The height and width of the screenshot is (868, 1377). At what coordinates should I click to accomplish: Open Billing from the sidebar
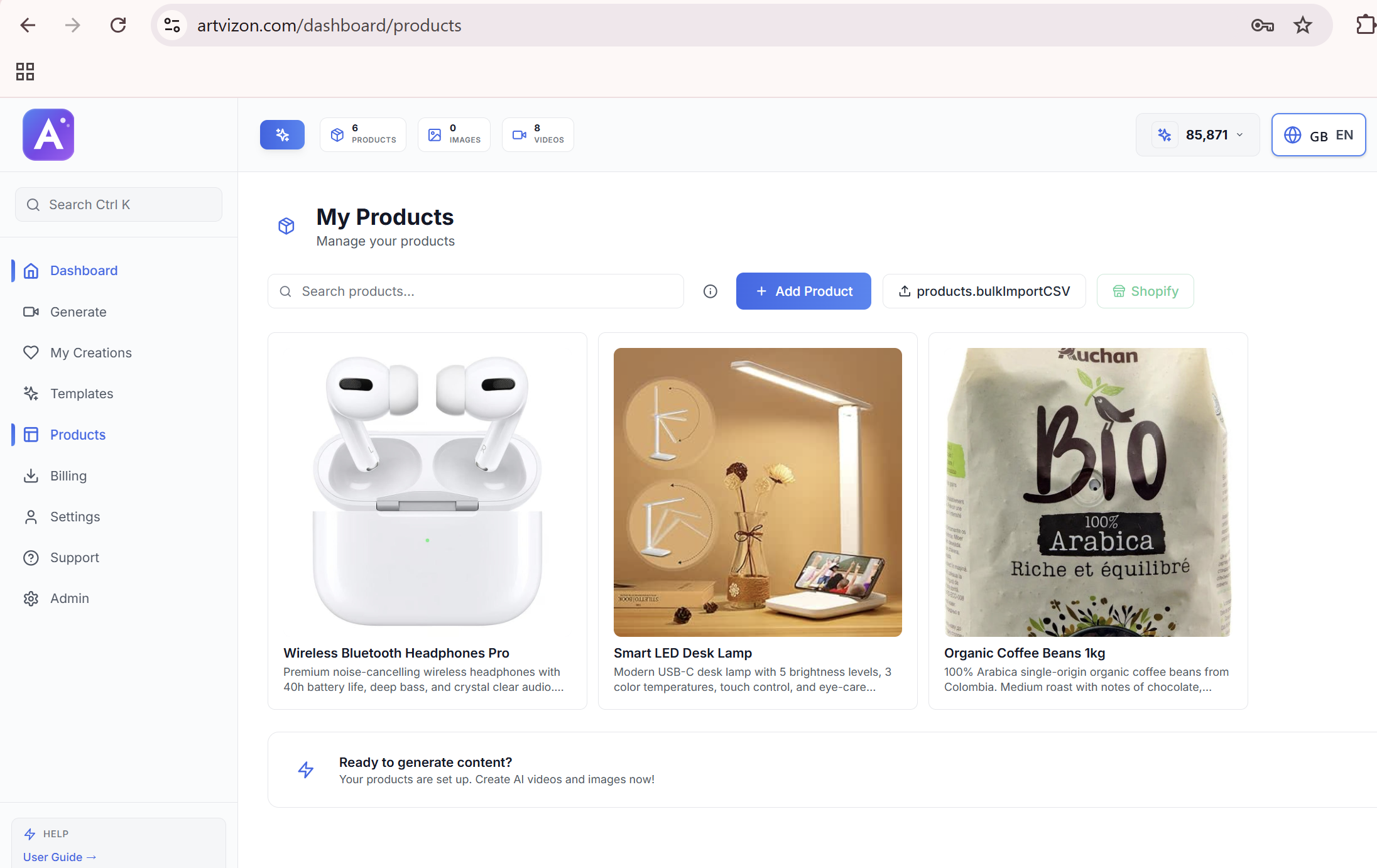68,476
